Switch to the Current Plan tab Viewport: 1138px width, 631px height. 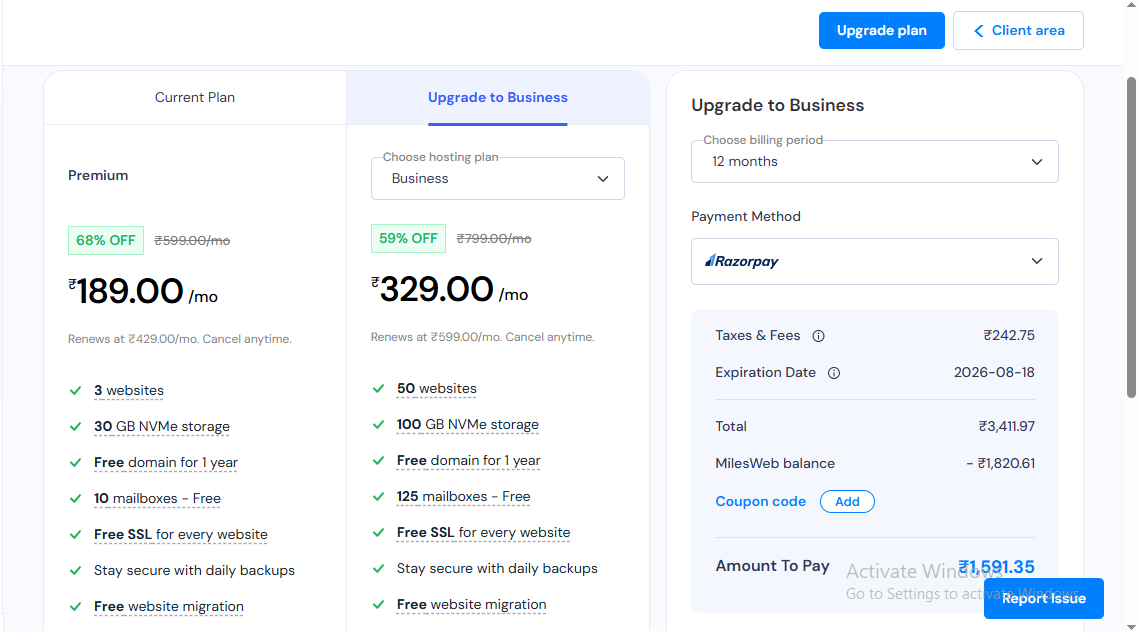[x=194, y=97]
